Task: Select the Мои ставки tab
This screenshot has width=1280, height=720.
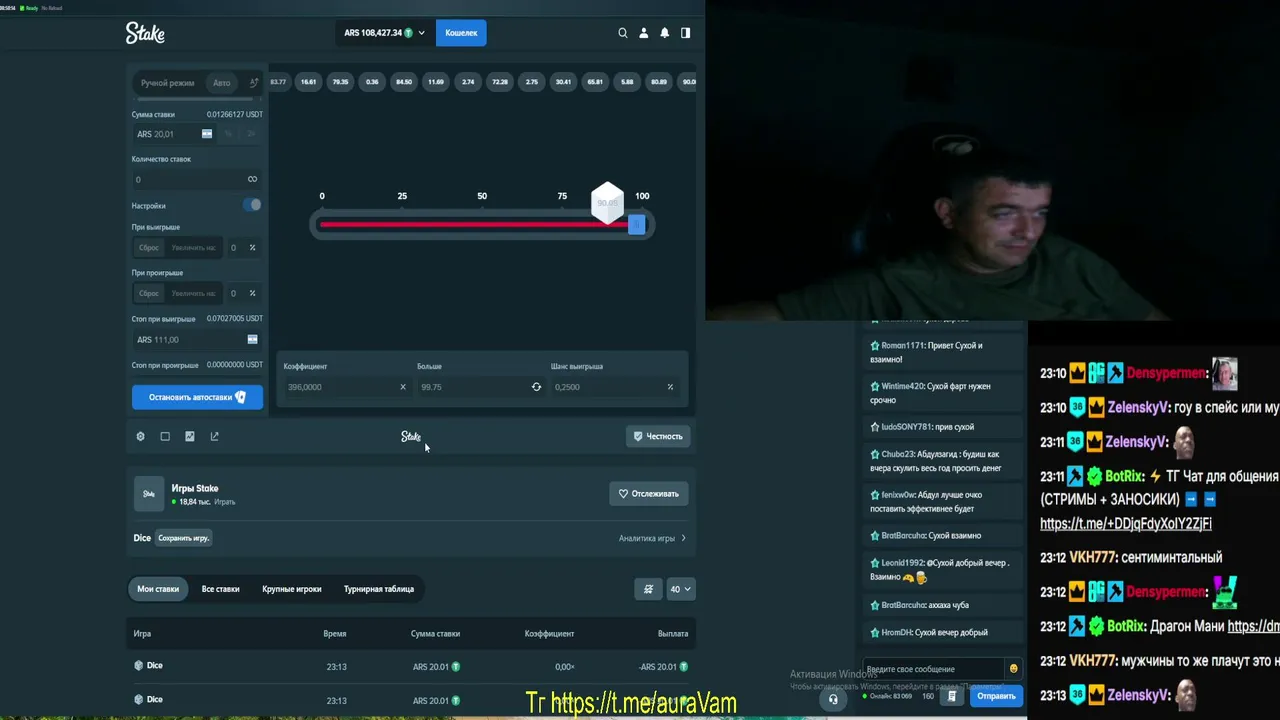Action: [x=158, y=589]
